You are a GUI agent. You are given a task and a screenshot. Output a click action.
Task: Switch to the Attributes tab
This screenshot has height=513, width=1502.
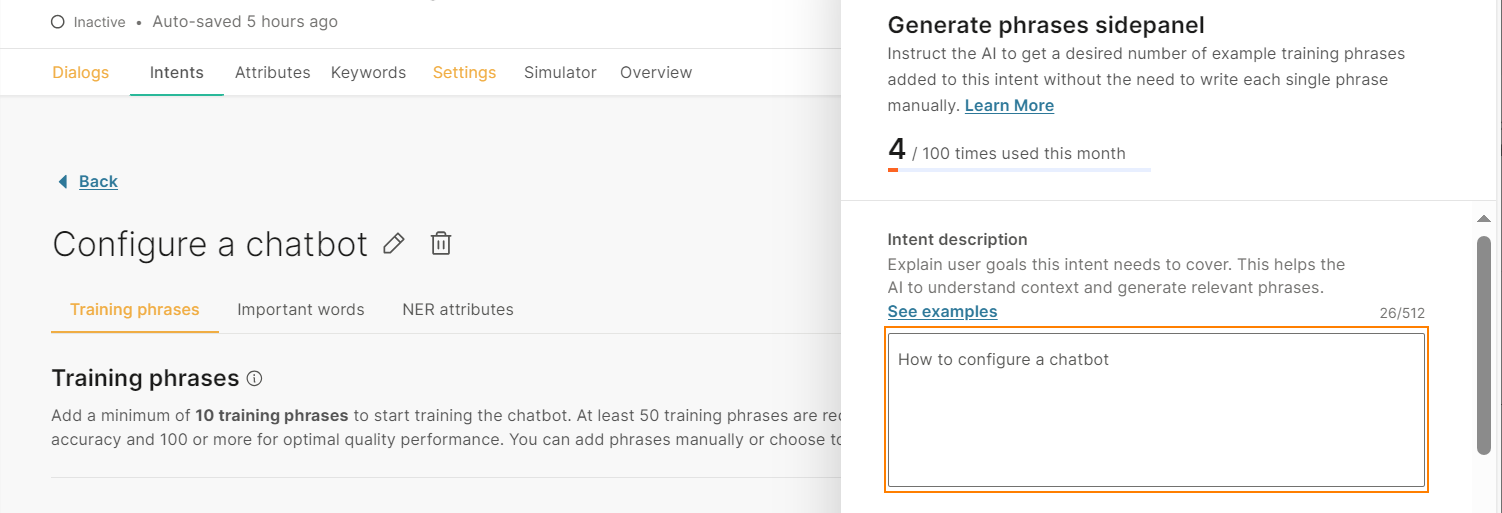click(272, 72)
